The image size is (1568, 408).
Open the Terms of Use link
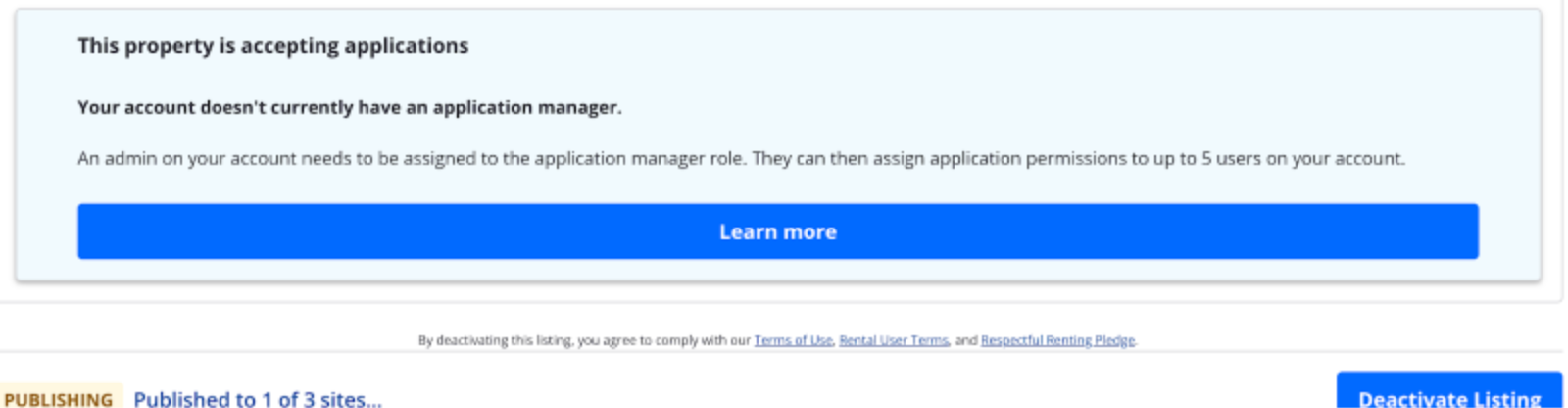(793, 340)
